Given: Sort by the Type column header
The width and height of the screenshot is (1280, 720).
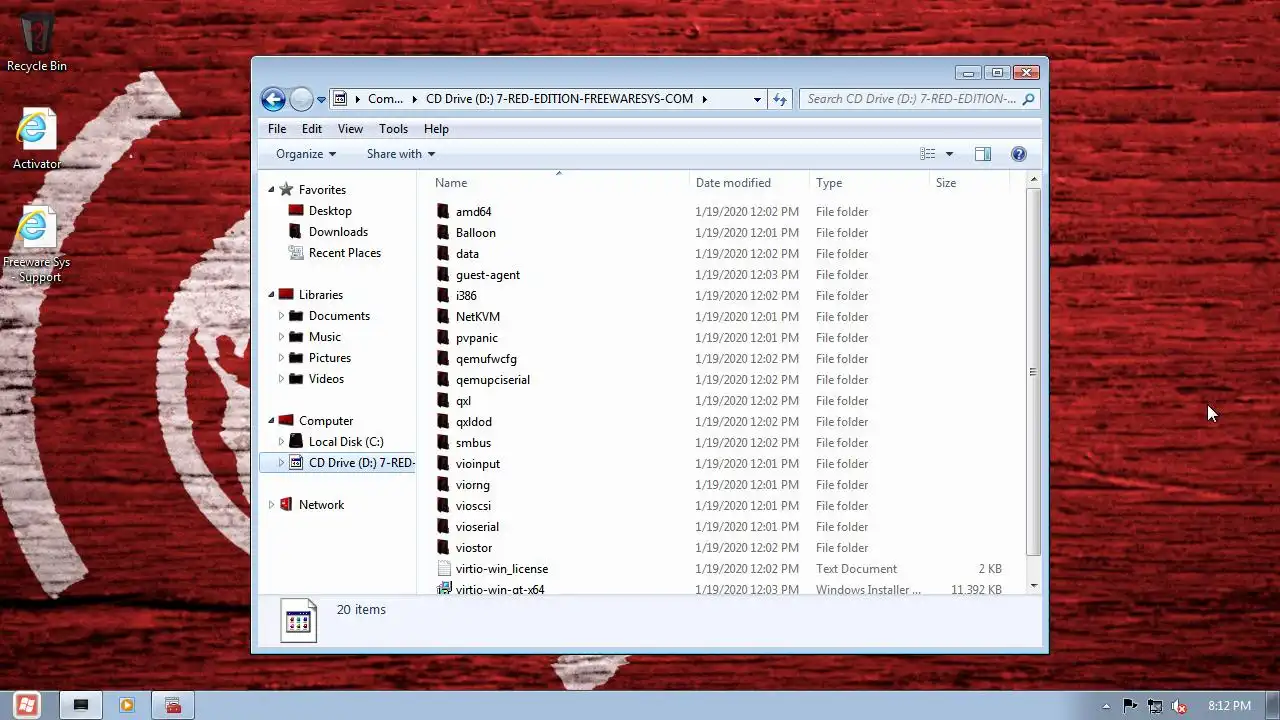Looking at the screenshot, I should [869, 183].
